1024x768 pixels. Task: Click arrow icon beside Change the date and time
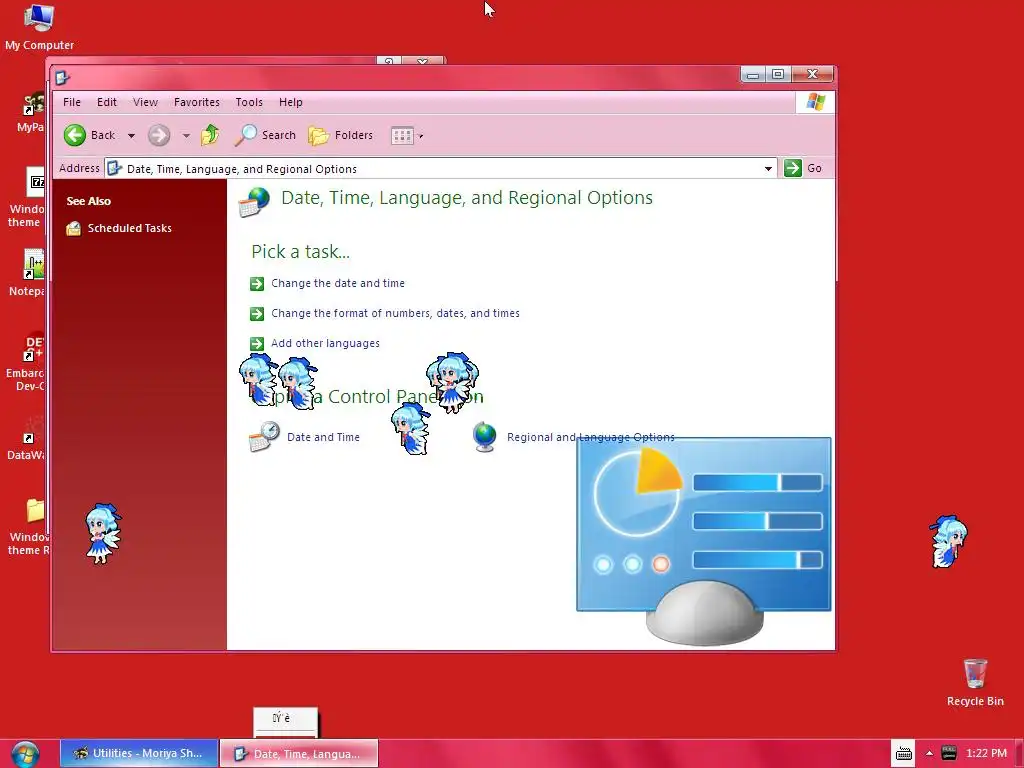coord(257,283)
